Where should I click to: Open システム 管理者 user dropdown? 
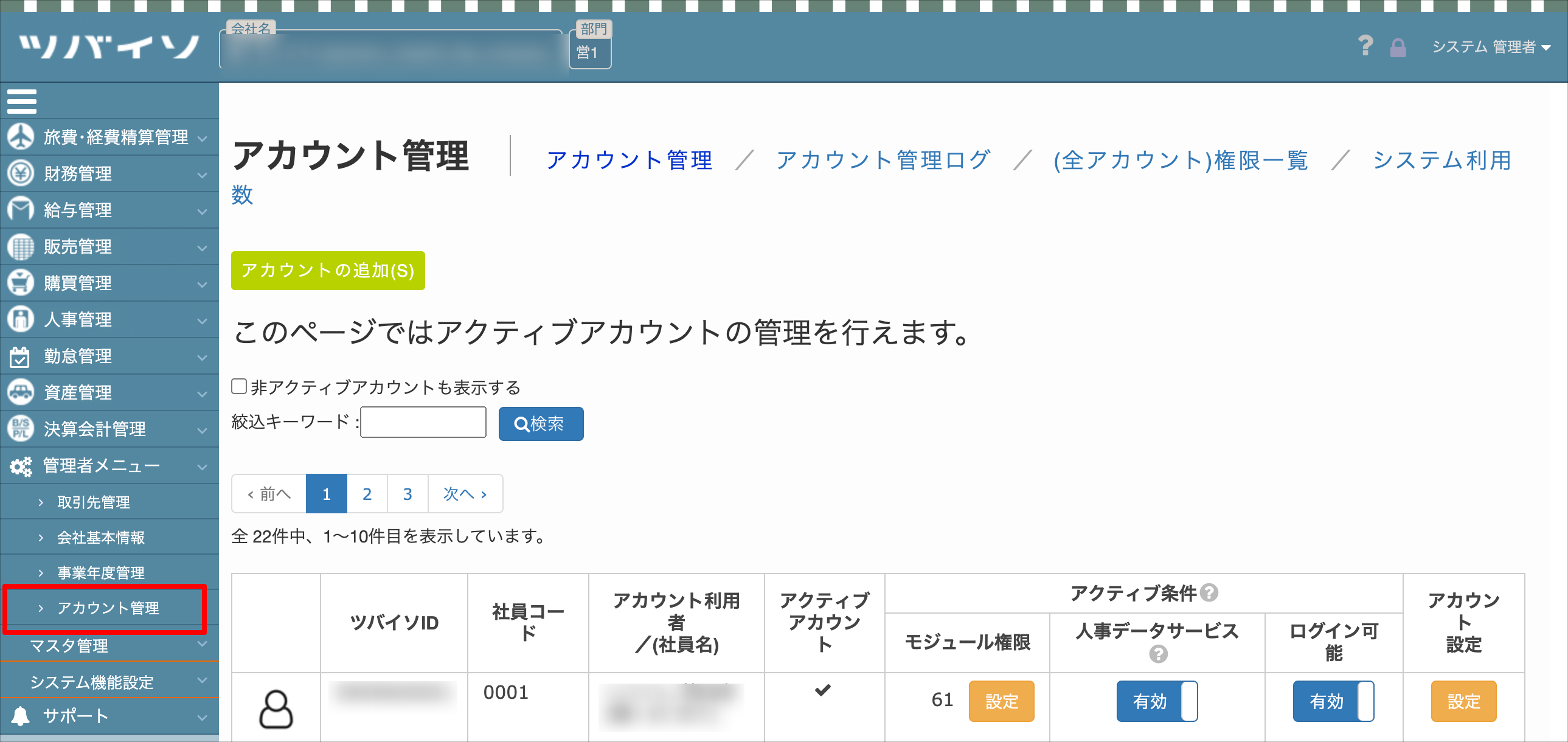(1491, 47)
